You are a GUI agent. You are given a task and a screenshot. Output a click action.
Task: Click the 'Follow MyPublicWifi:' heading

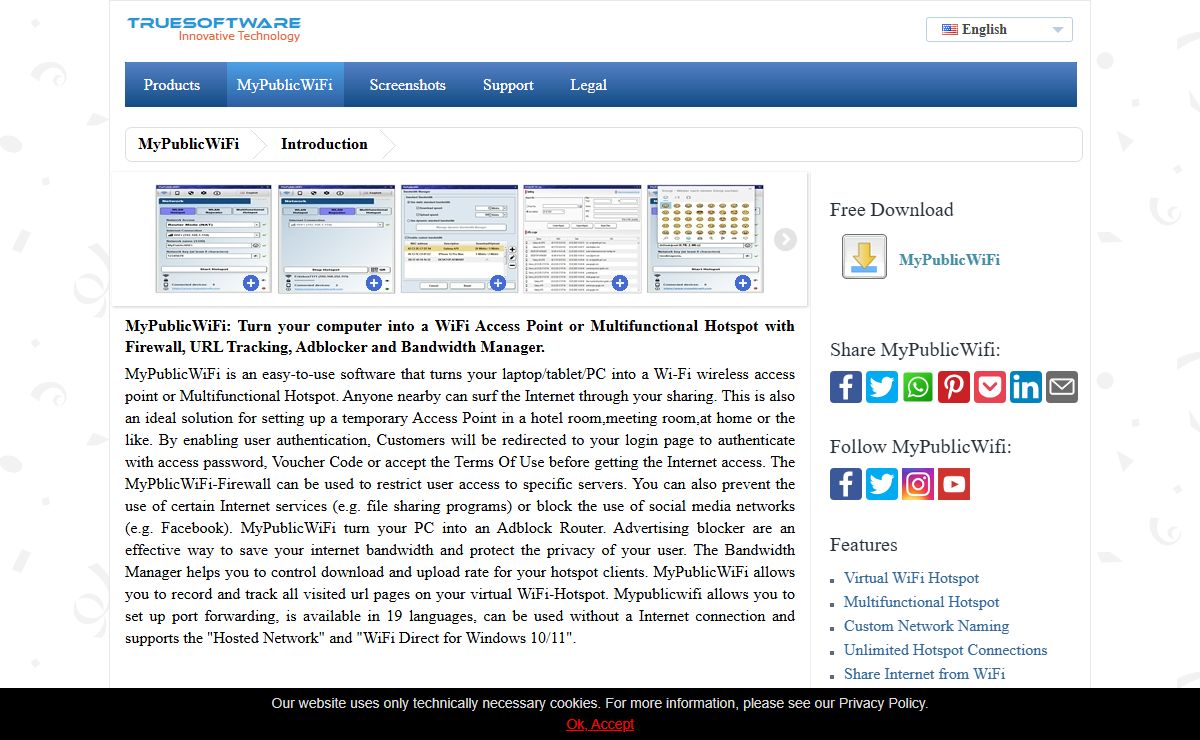[x=920, y=447]
